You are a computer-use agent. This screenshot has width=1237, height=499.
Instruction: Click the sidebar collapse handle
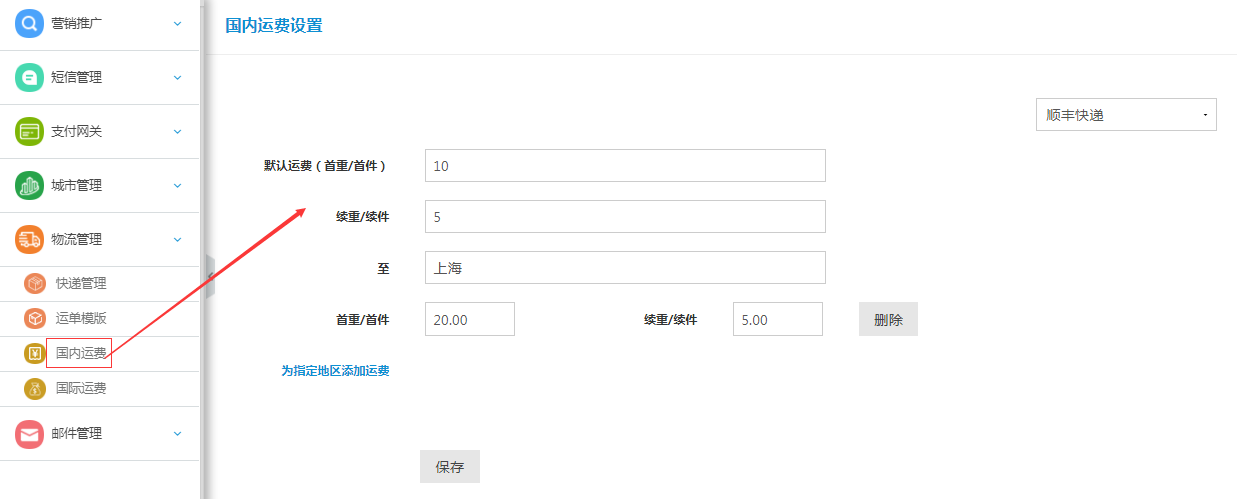[209, 277]
